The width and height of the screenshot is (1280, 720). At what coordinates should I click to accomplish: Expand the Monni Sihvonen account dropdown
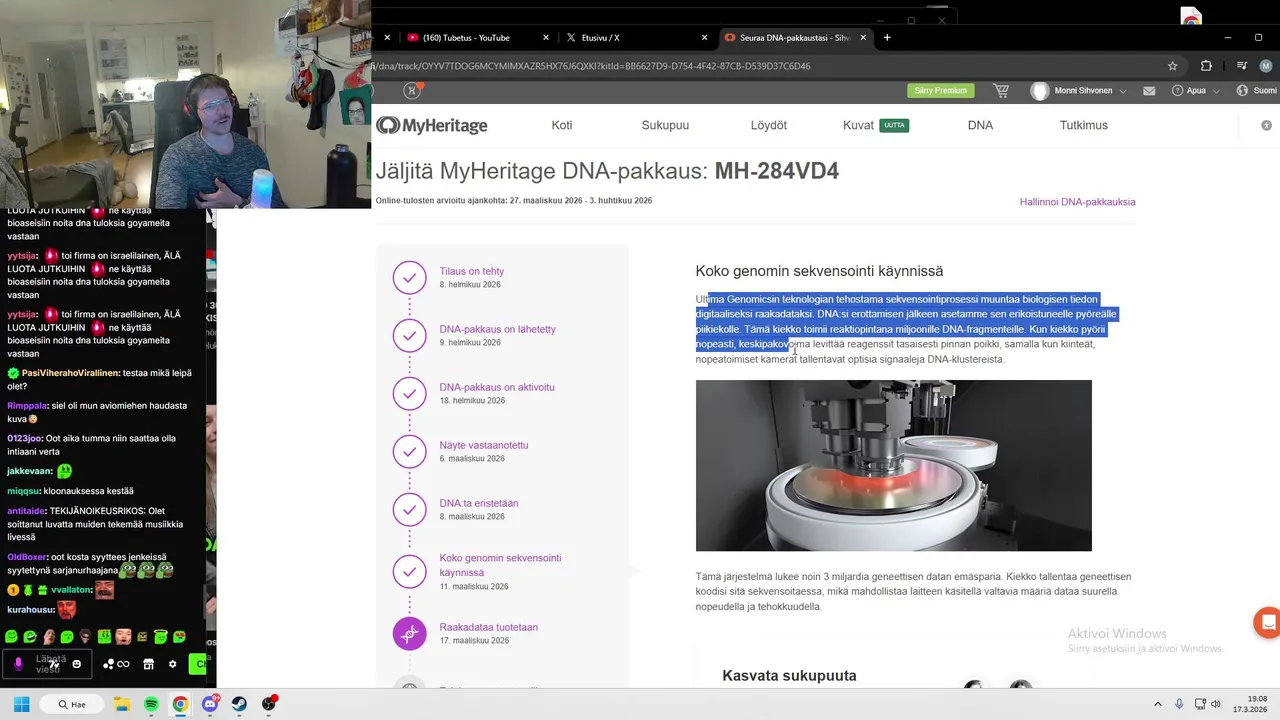point(1123,91)
